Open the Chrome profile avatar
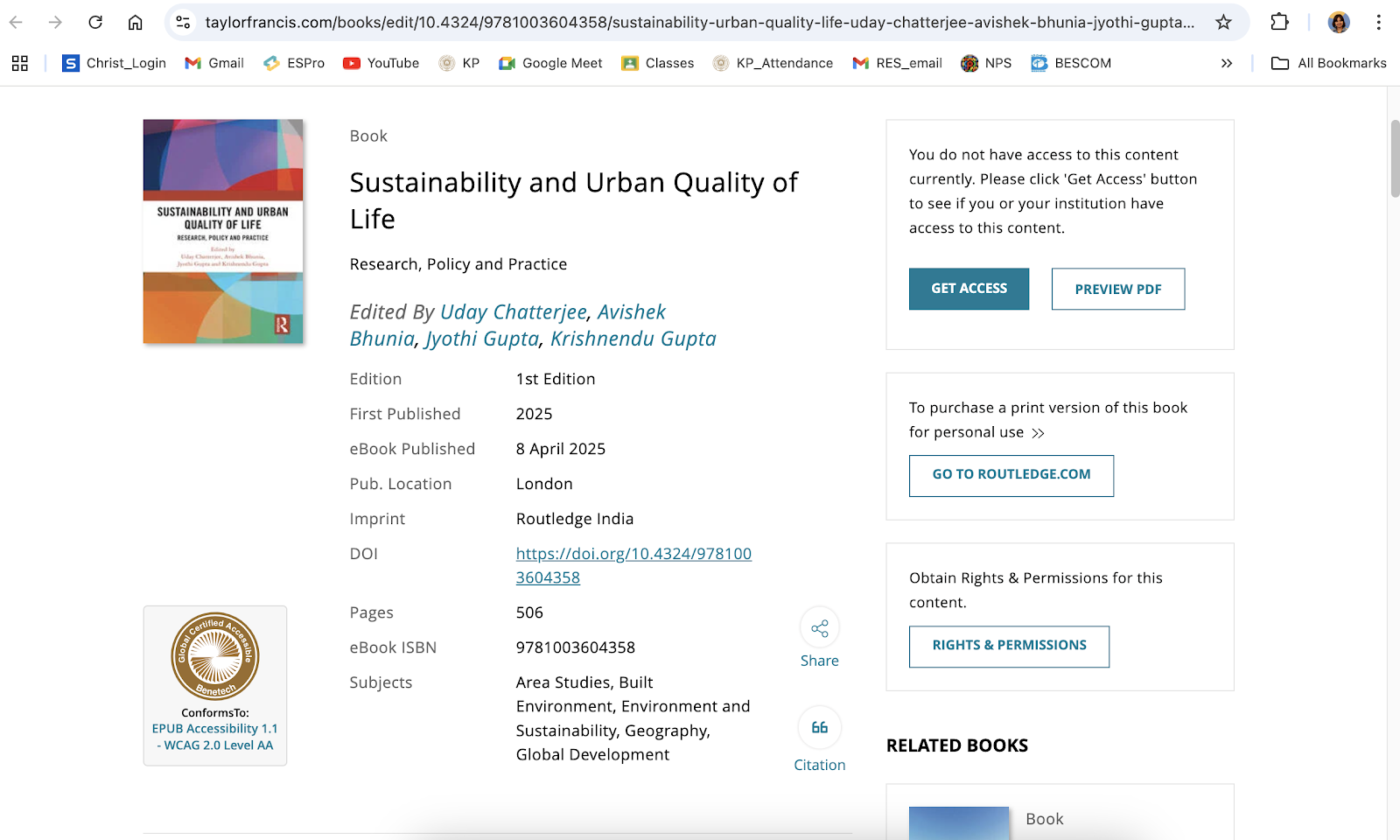 coord(1338,22)
